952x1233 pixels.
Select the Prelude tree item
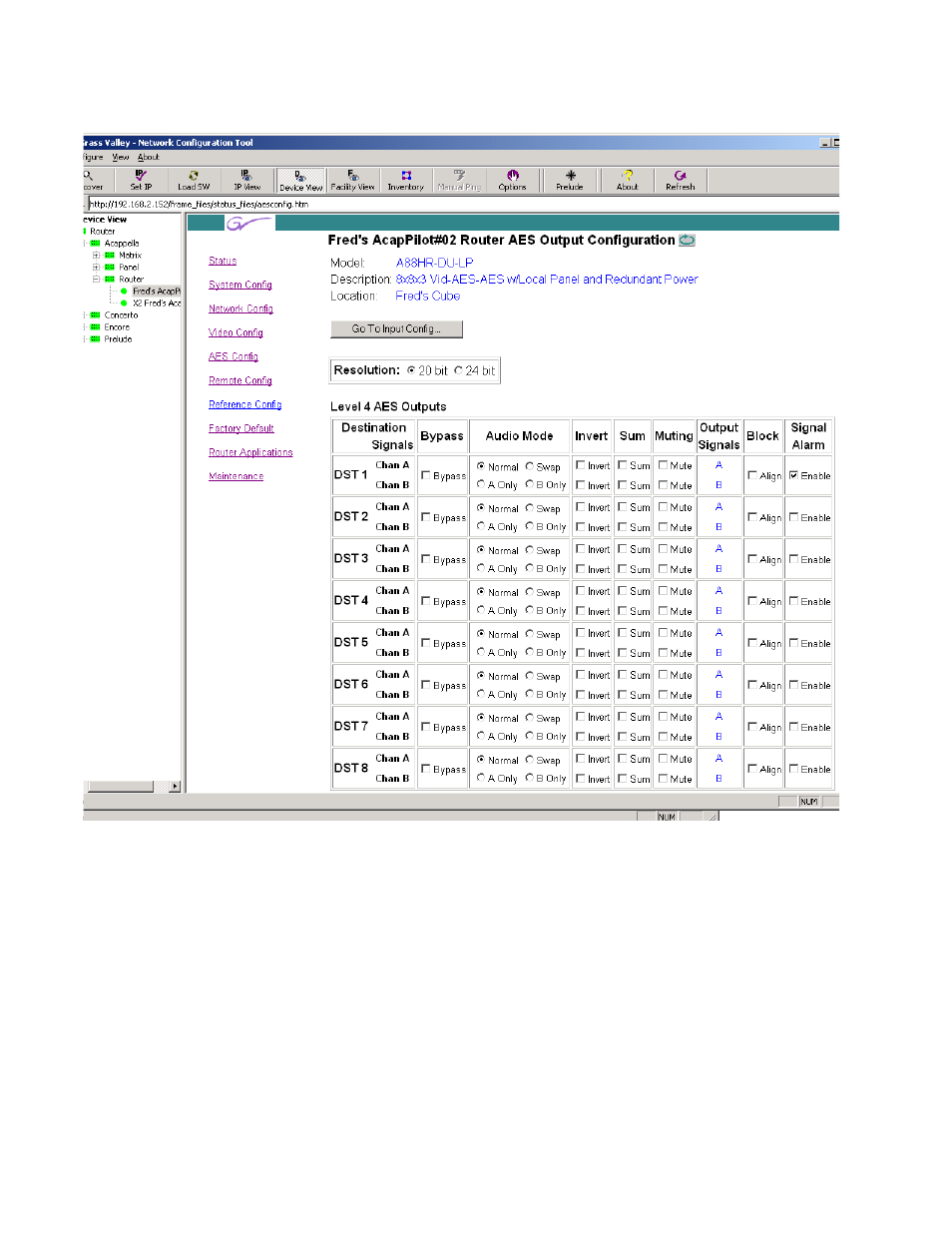pyautogui.click(x=118, y=339)
